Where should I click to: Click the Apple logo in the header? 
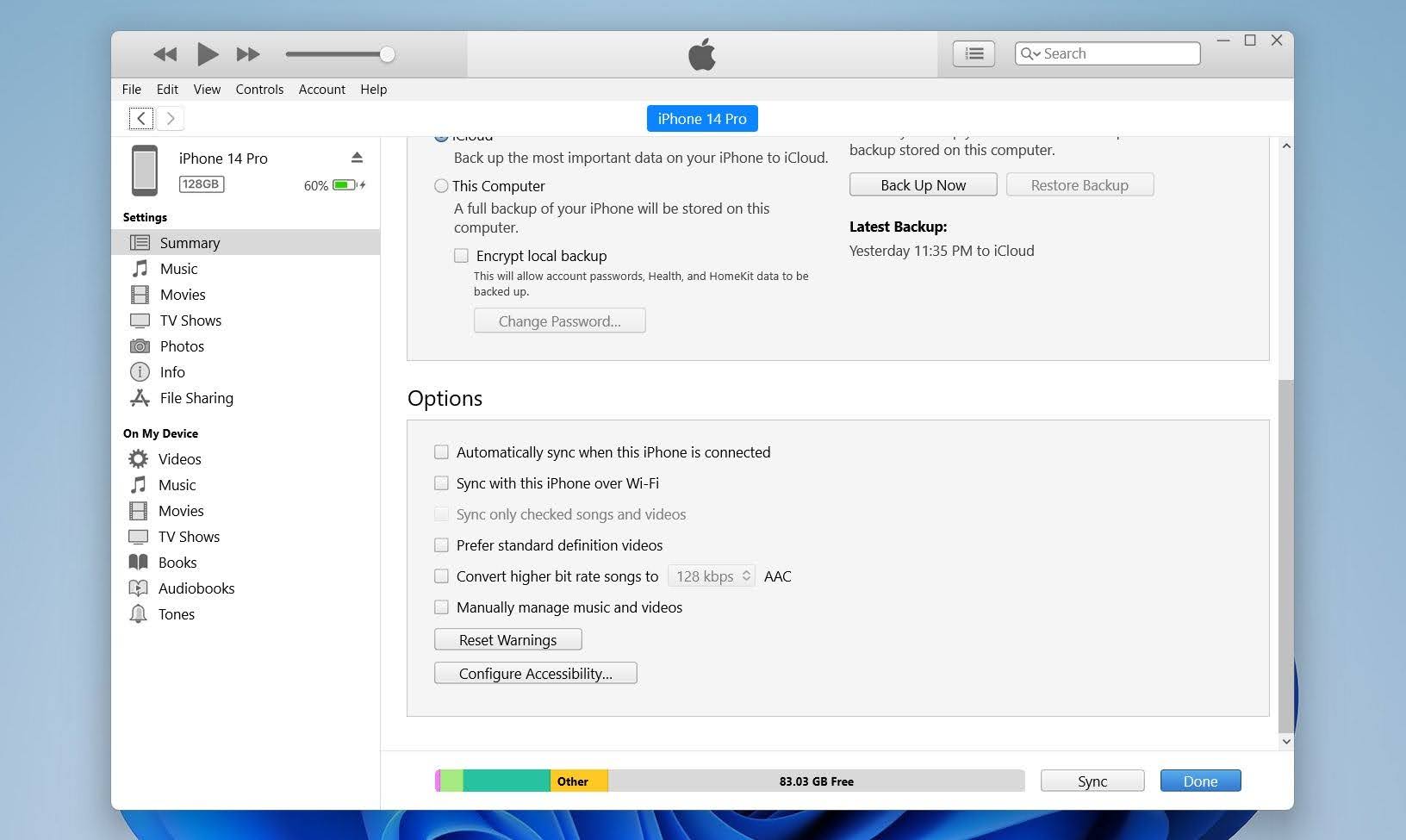click(x=702, y=54)
